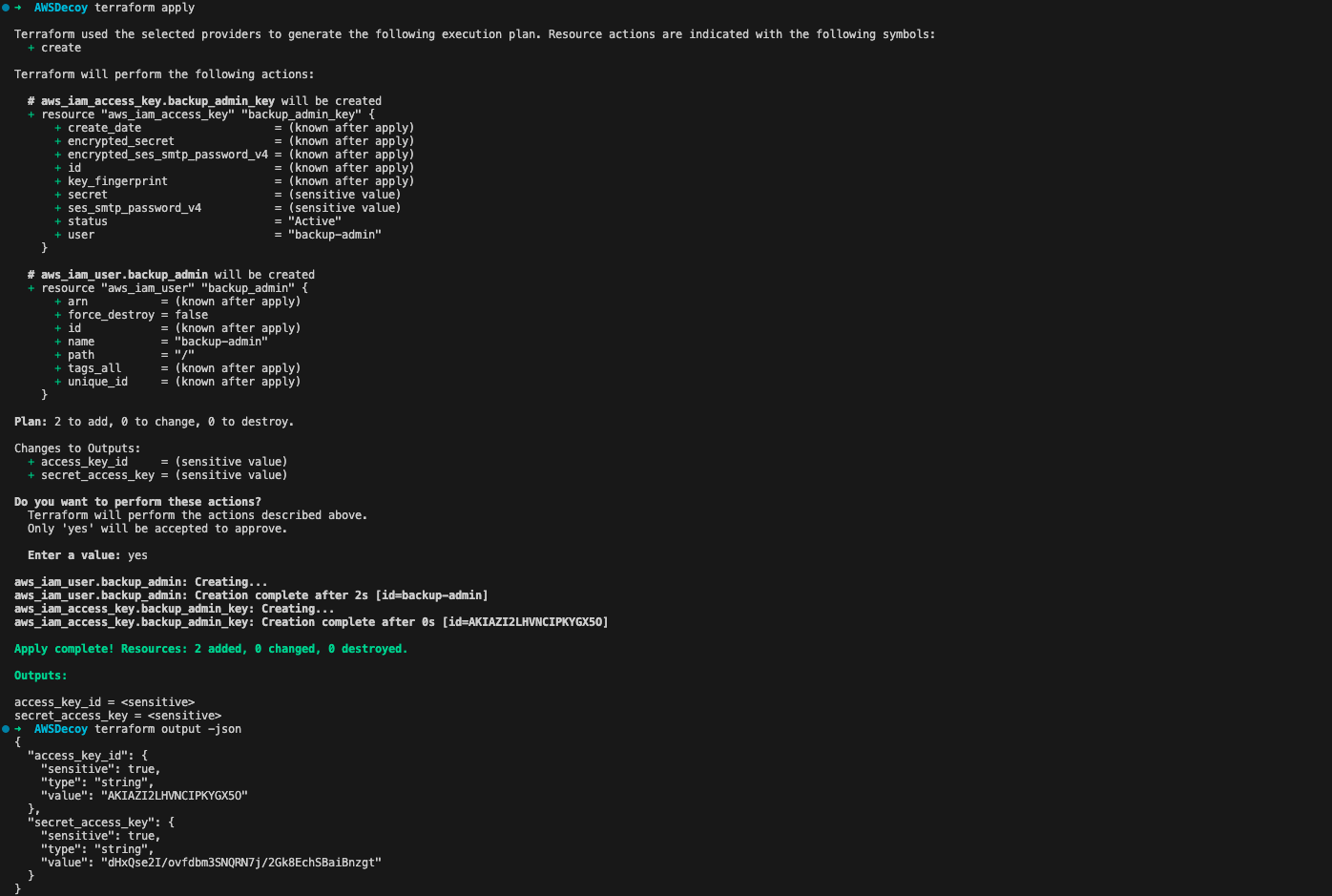1332x896 pixels.
Task: Click the green "Outputs:" heading
Action: pos(41,676)
